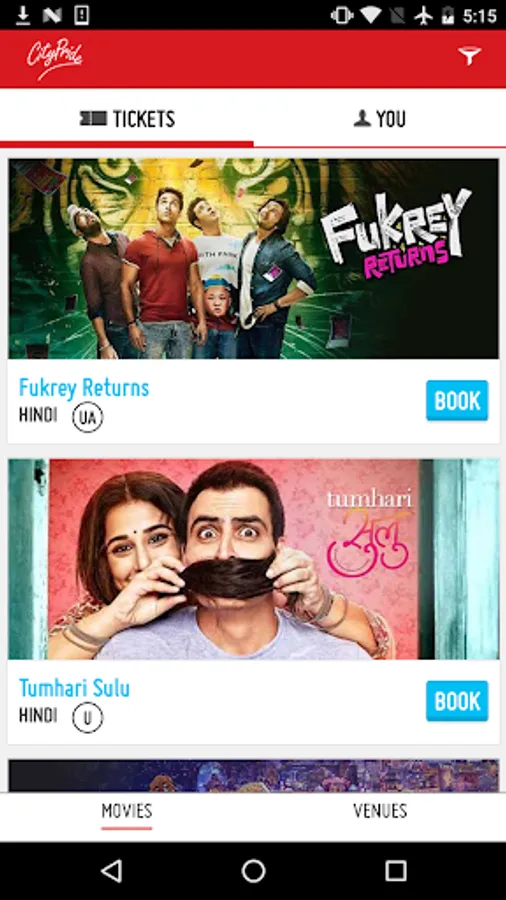Tap the U rating badge
This screenshot has height=900, width=506.
pyautogui.click(x=88, y=717)
